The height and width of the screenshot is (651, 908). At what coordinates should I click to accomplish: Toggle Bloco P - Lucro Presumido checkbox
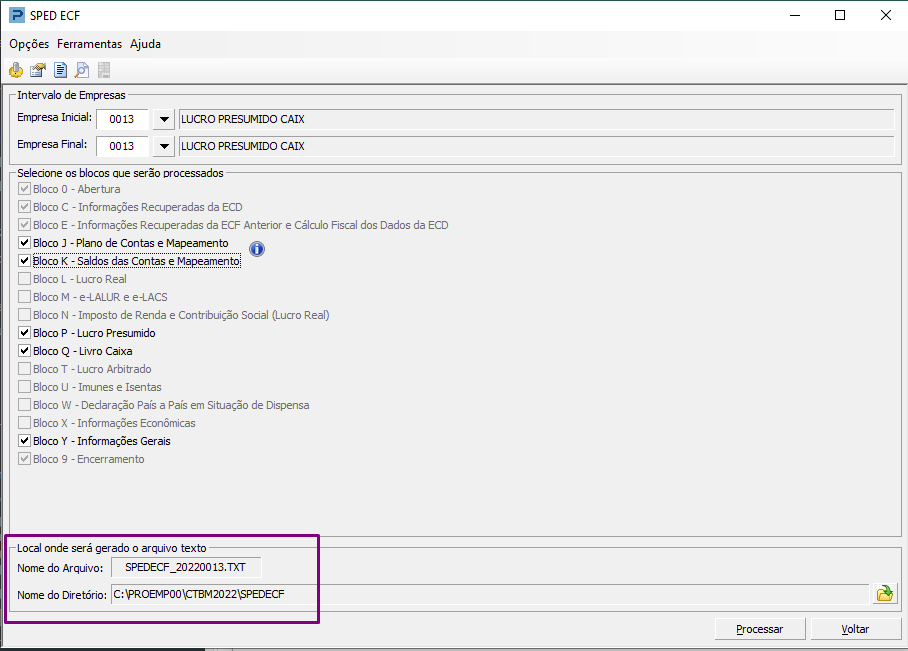[x=24, y=332]
